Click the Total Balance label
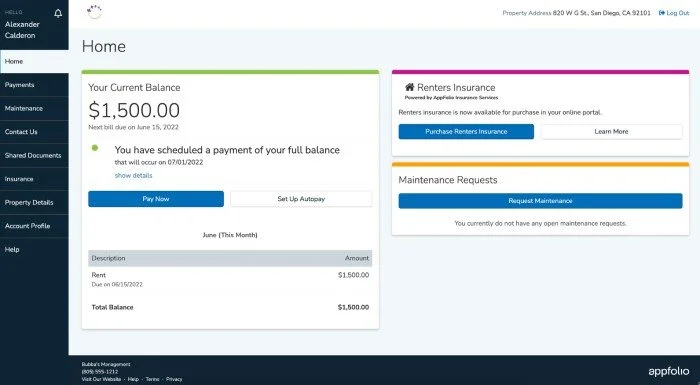The width and height of the screenshot is (700, 385). pos(112,307)
